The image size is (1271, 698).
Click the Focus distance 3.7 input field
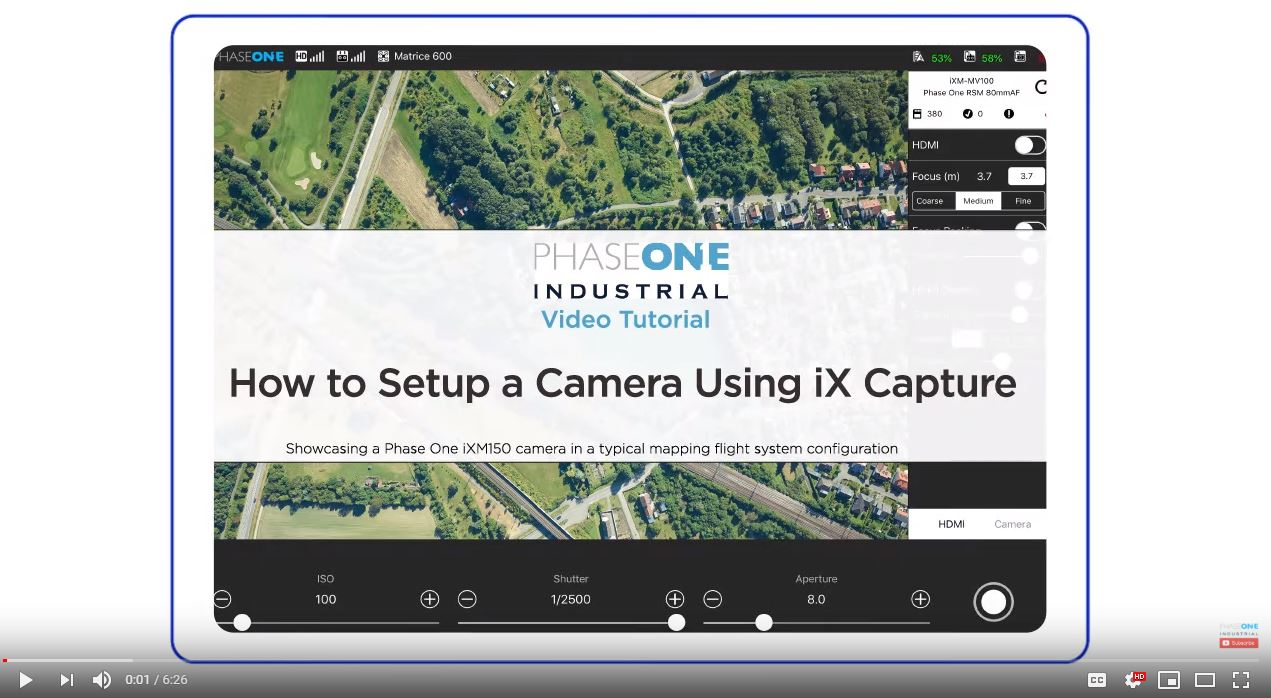coord(1026,175)
